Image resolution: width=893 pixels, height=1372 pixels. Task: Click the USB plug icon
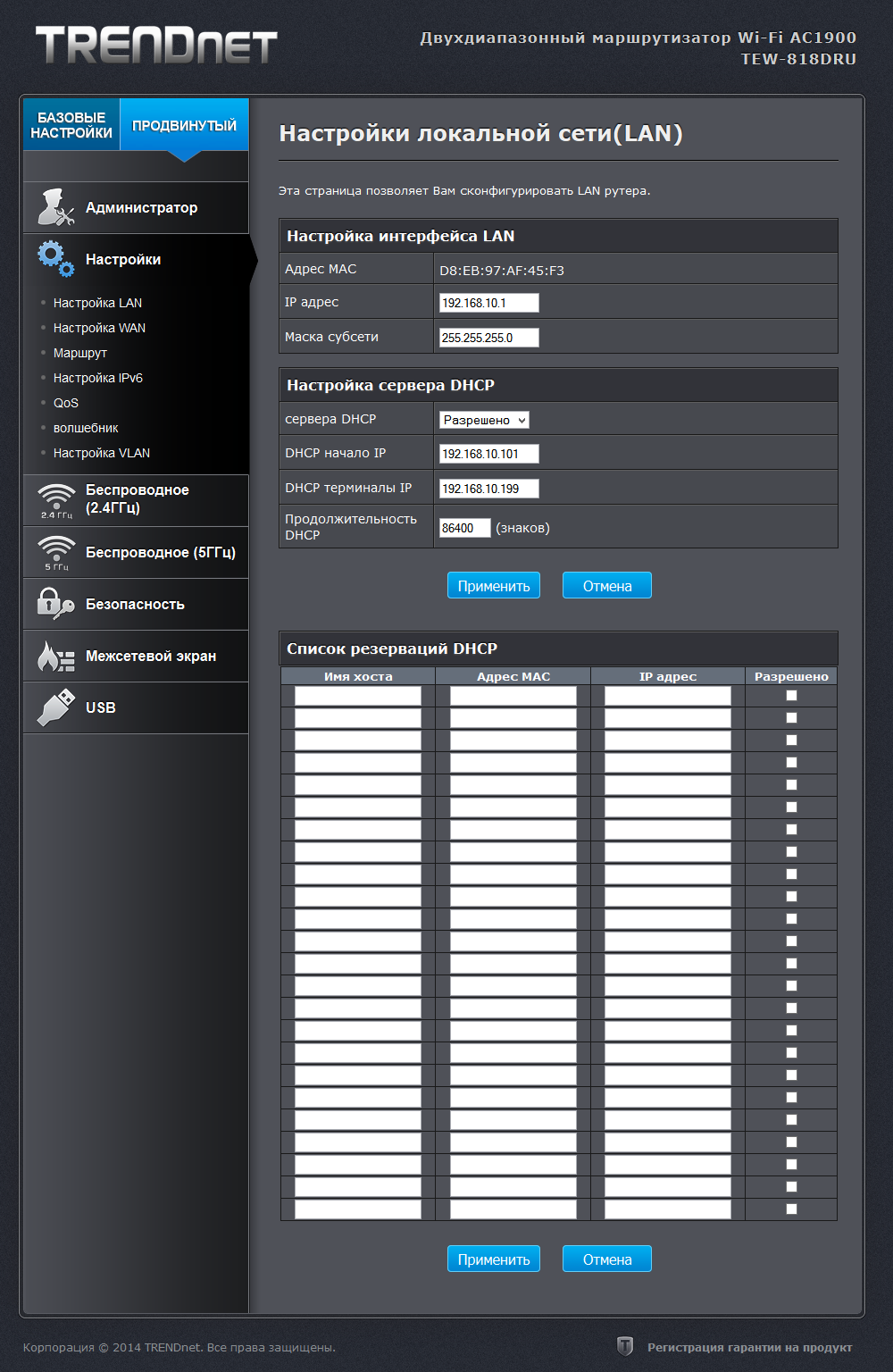(x=55, y=707)
